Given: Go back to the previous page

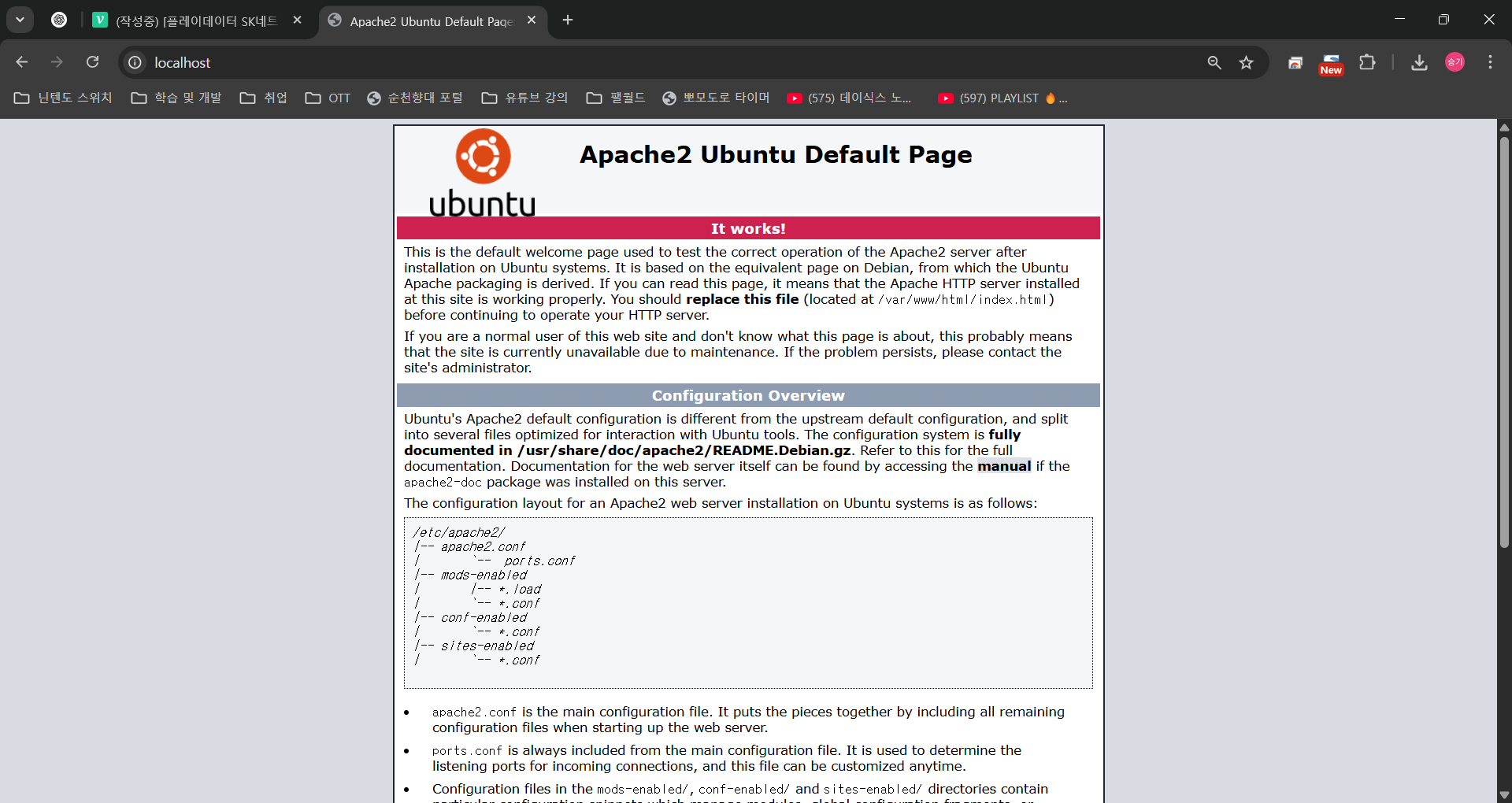Looking at the screenshot, I should pos(22,62).
